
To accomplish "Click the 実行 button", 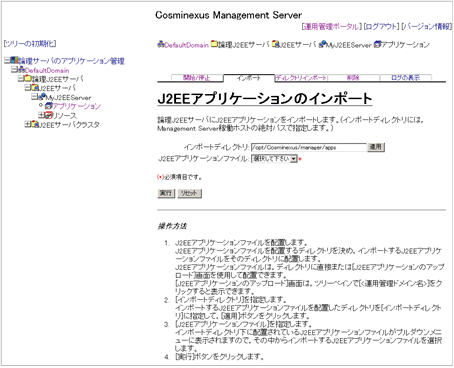I will click(x=166, y=193).
